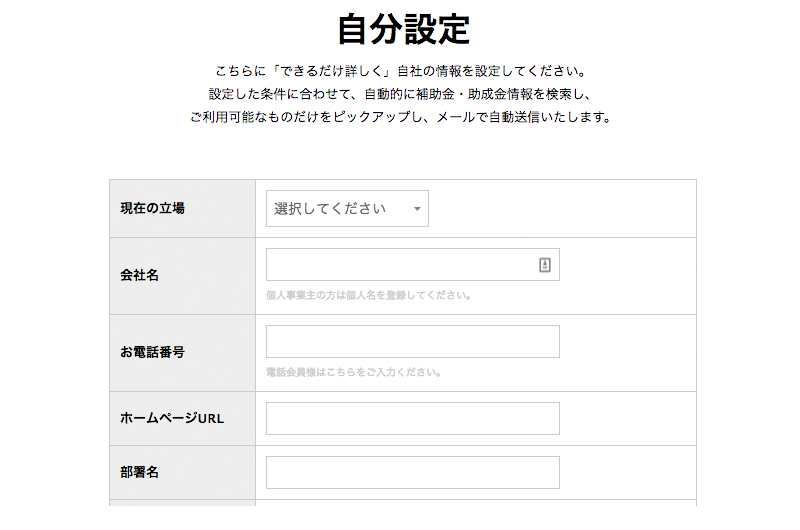Image resolution: width=800 pixels, height=530 pixels.
Task: Click the description line mentioning メールで自動送信
Action: (x=400, y=117)
